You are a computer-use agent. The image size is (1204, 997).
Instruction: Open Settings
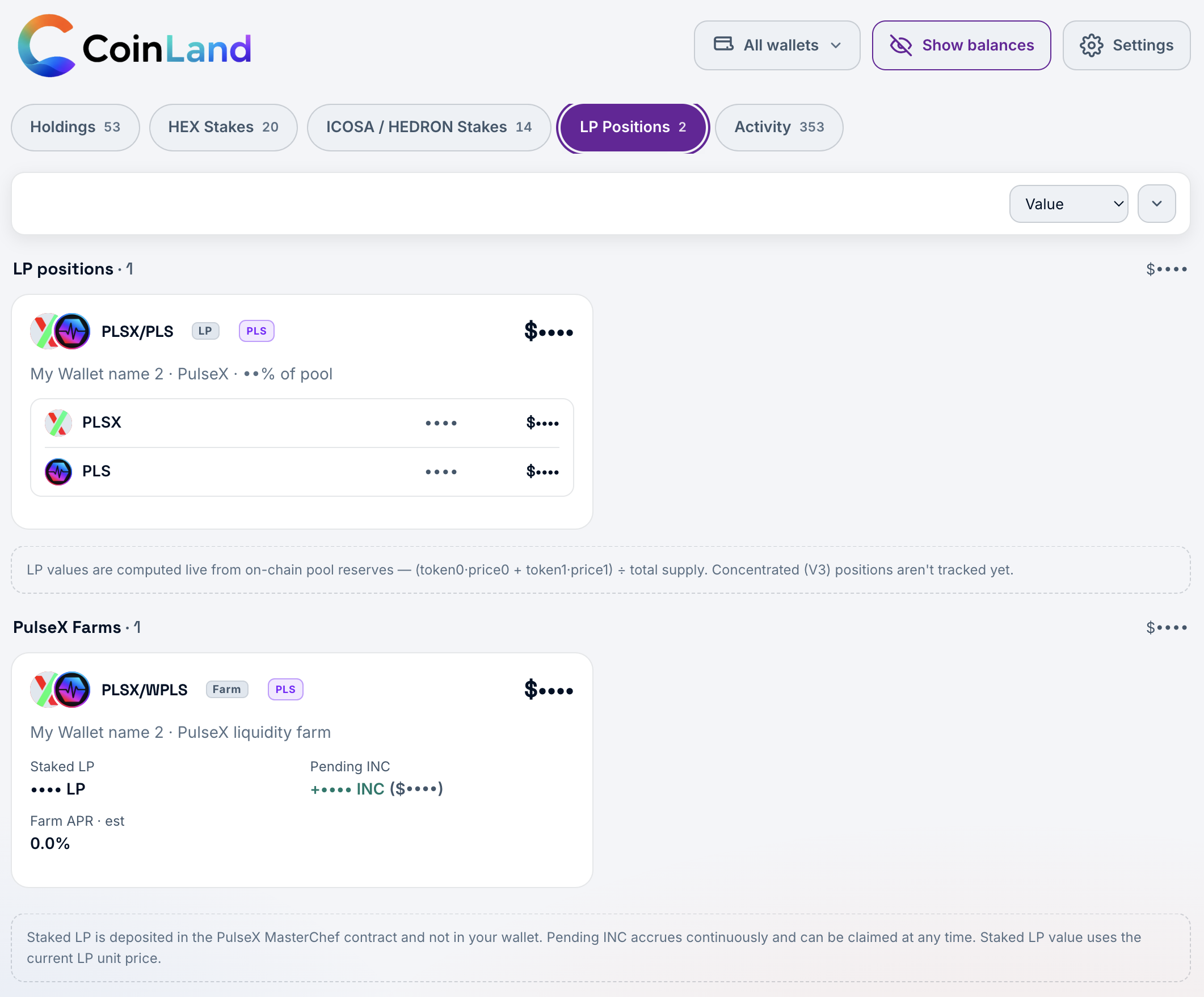1126,45
